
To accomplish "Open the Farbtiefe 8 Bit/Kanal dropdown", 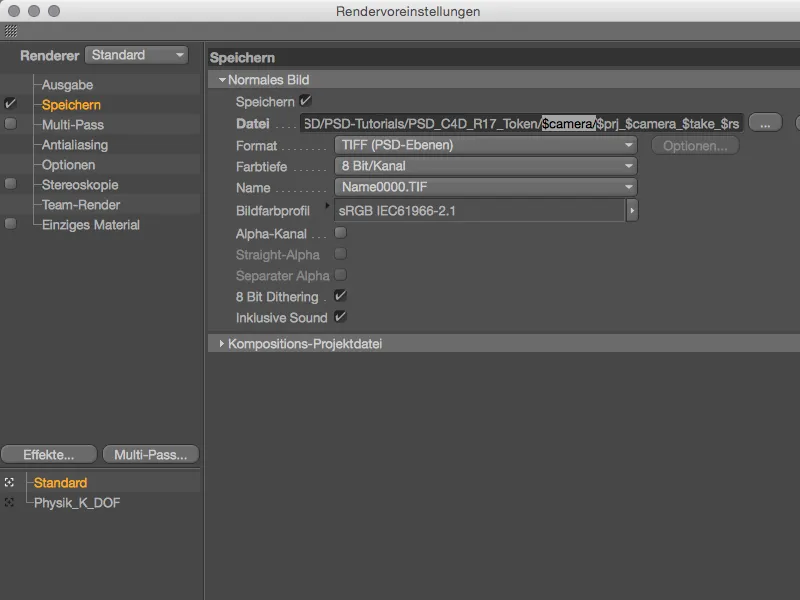I will coord(485,166).
